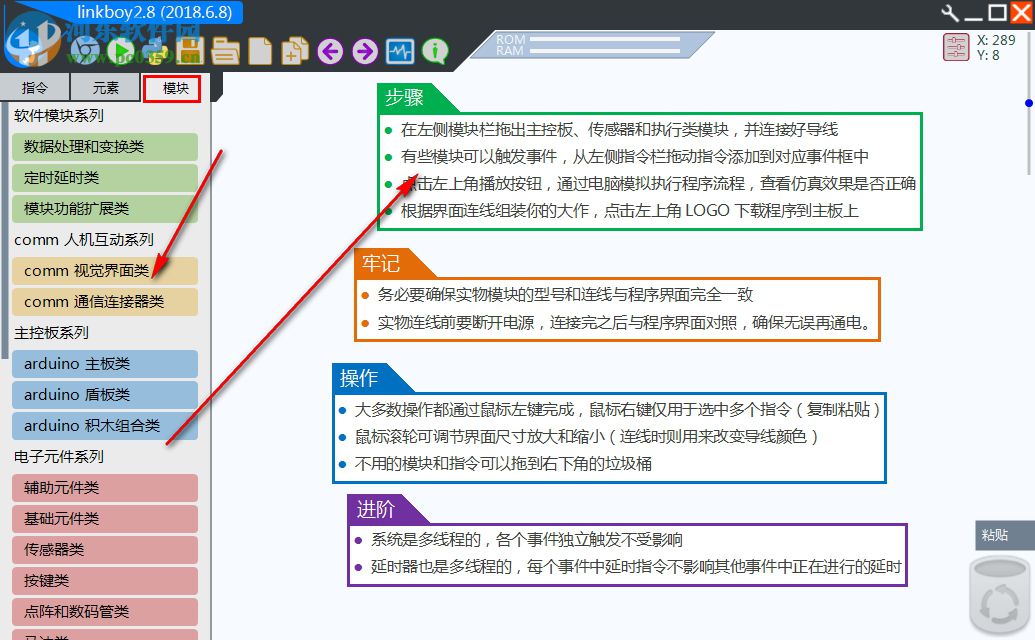The width and height of the screenshot is (1035, 640).
Task: Open the 传感器类 sensor category
Action: (104, 550)
